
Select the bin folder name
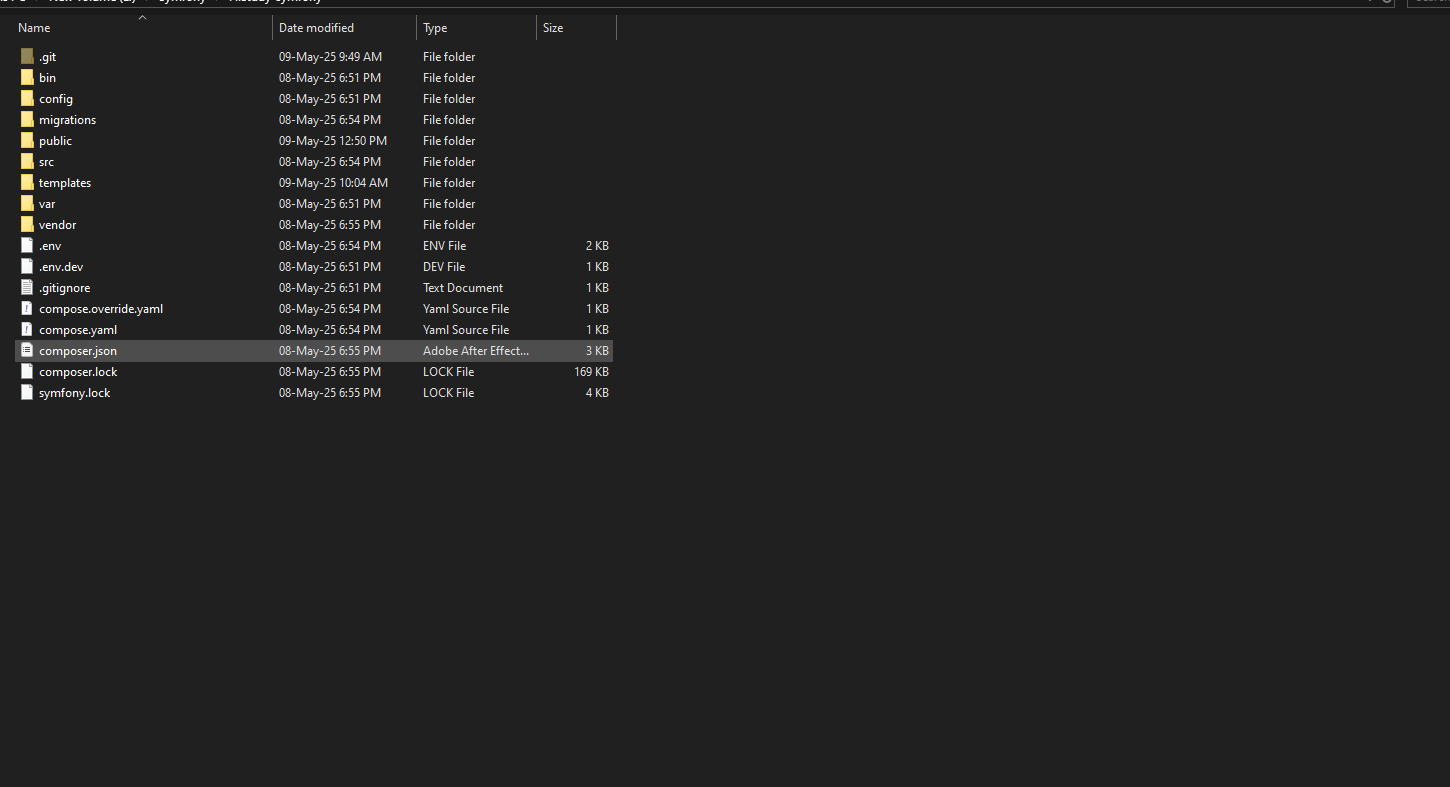coord(47,78)
